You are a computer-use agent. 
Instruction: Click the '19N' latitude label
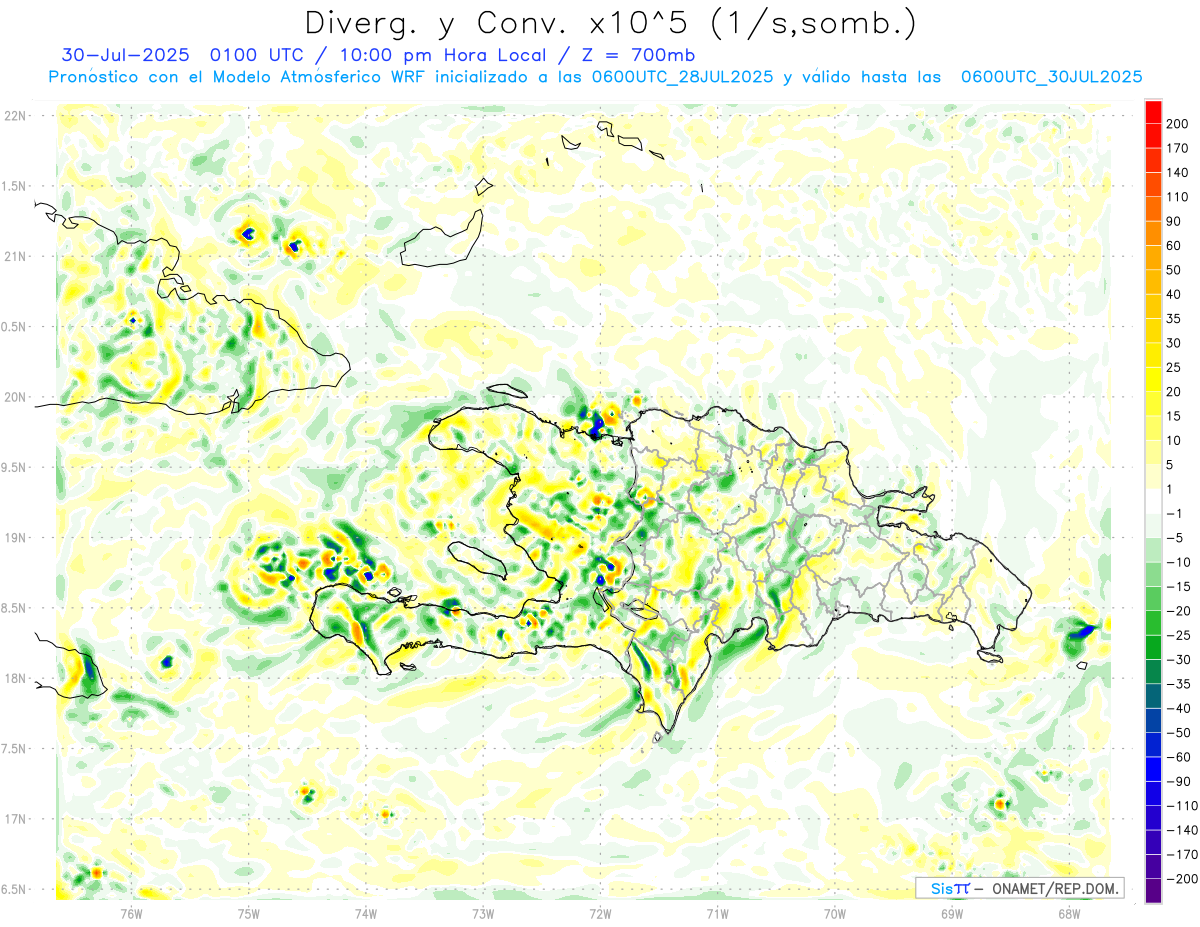coord(15,538)
